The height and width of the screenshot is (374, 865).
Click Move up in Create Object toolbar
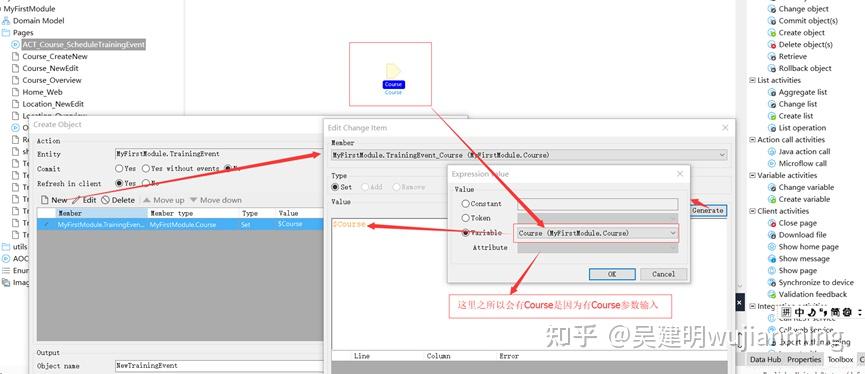pyautogui.click(x=164, y=200)
